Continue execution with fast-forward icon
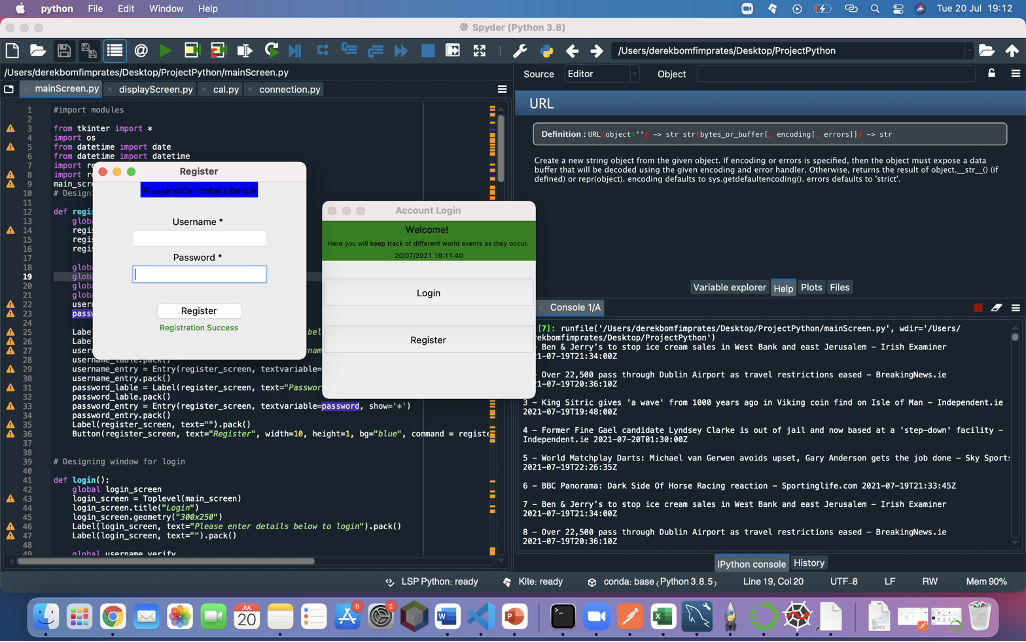The width and height of the screenshot is (1026, 642). (400, 50)
